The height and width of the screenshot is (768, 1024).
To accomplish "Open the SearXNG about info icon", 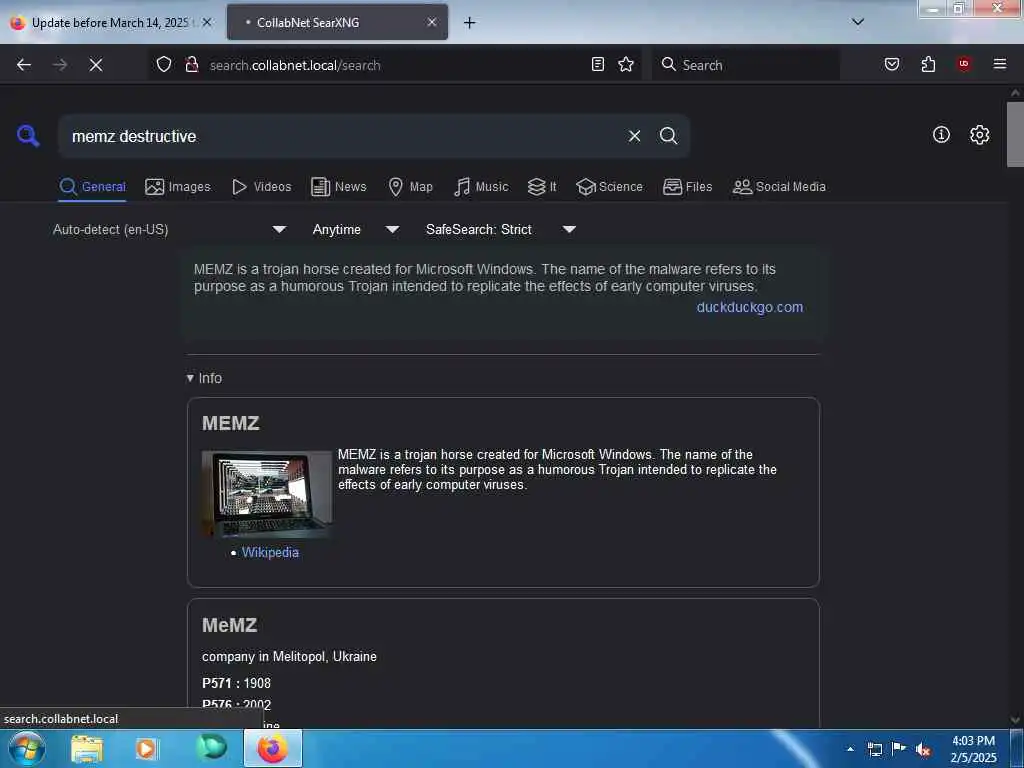I will tap(941, 135).
